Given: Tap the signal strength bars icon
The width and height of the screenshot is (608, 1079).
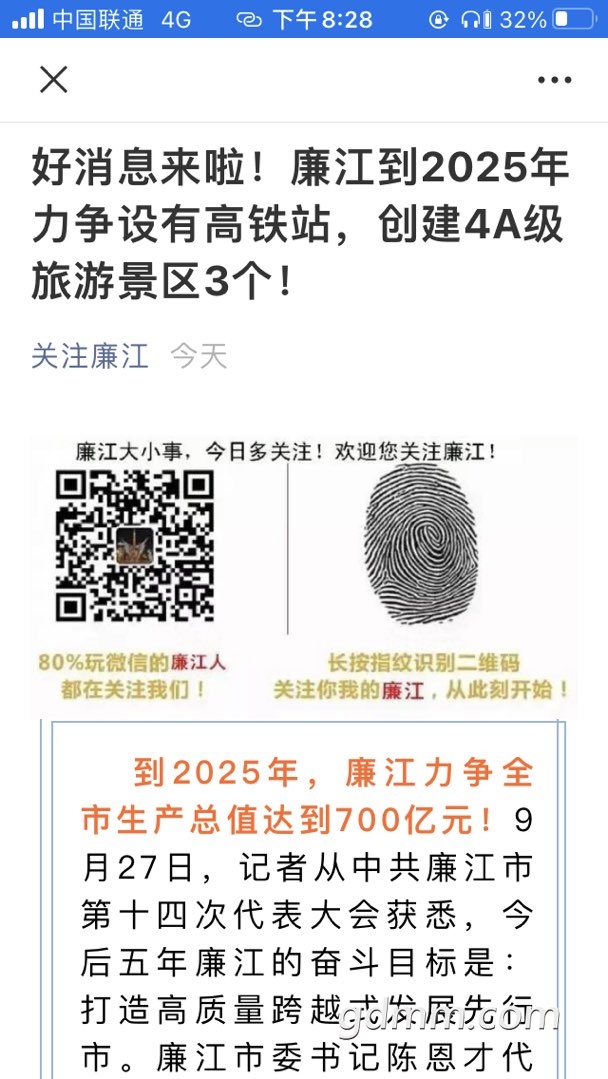Looking at the screenshot, I should 28,19.
